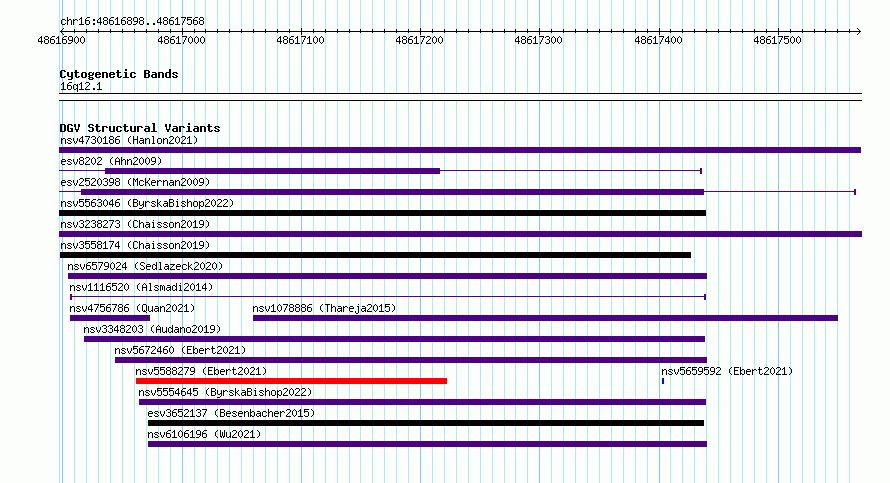Viewport: 890px width, 483px height.
Task: Click ruler position 48617400
Action: pyautogui.click(x=658, y=40)
